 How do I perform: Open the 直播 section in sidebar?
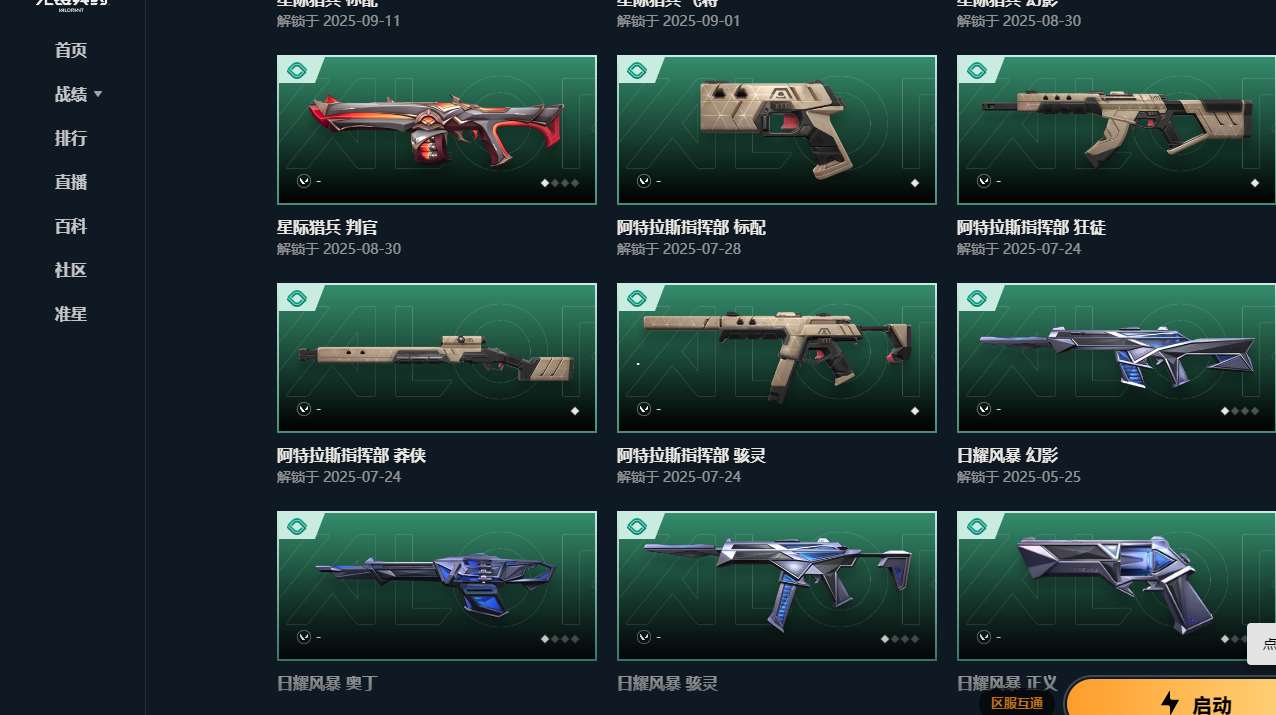71,182
